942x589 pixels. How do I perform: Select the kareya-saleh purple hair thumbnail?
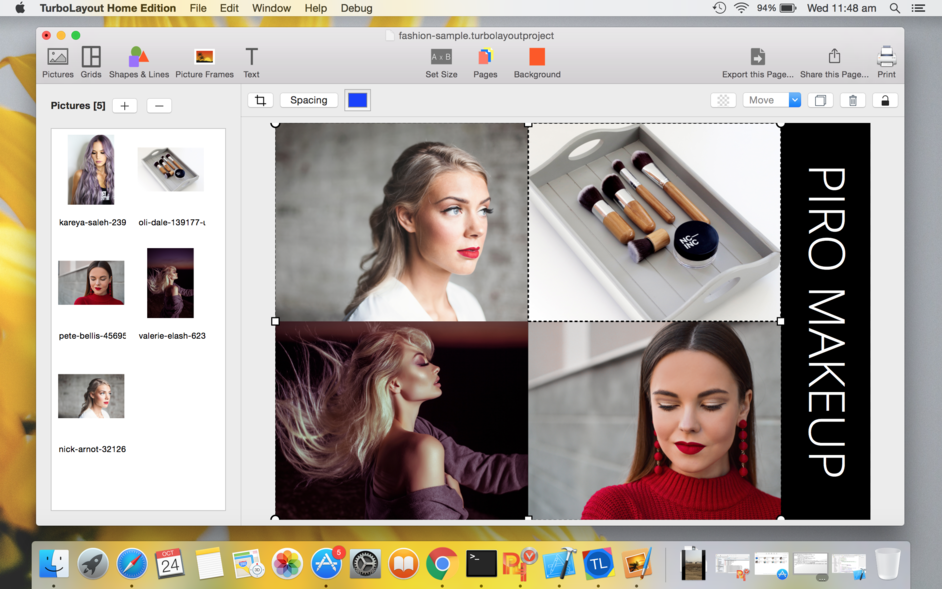point(91,169)
